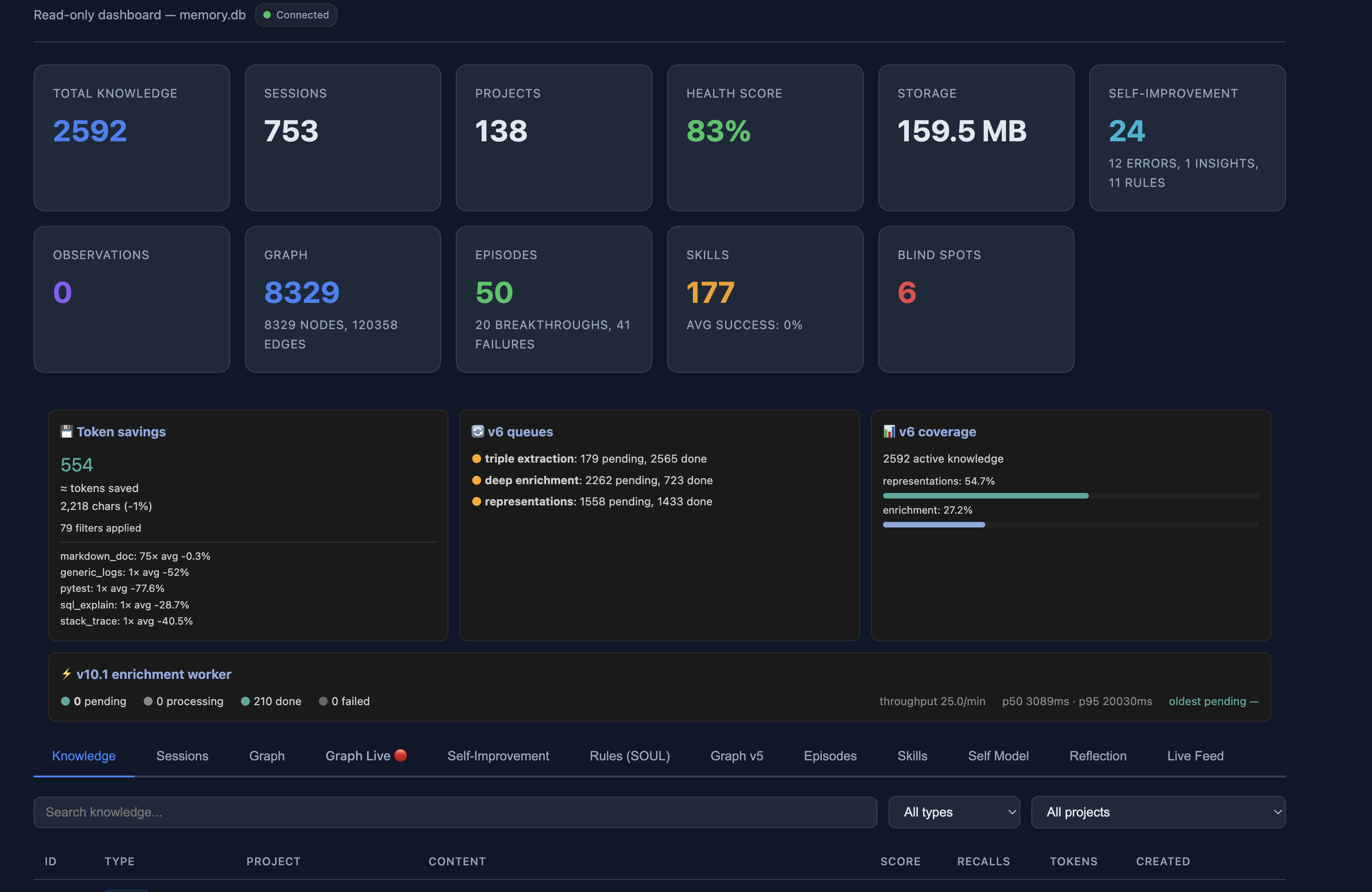This screenshot has width=1372, height=892.
Task: Click the CONTENT column header
Action: [457, 862]
